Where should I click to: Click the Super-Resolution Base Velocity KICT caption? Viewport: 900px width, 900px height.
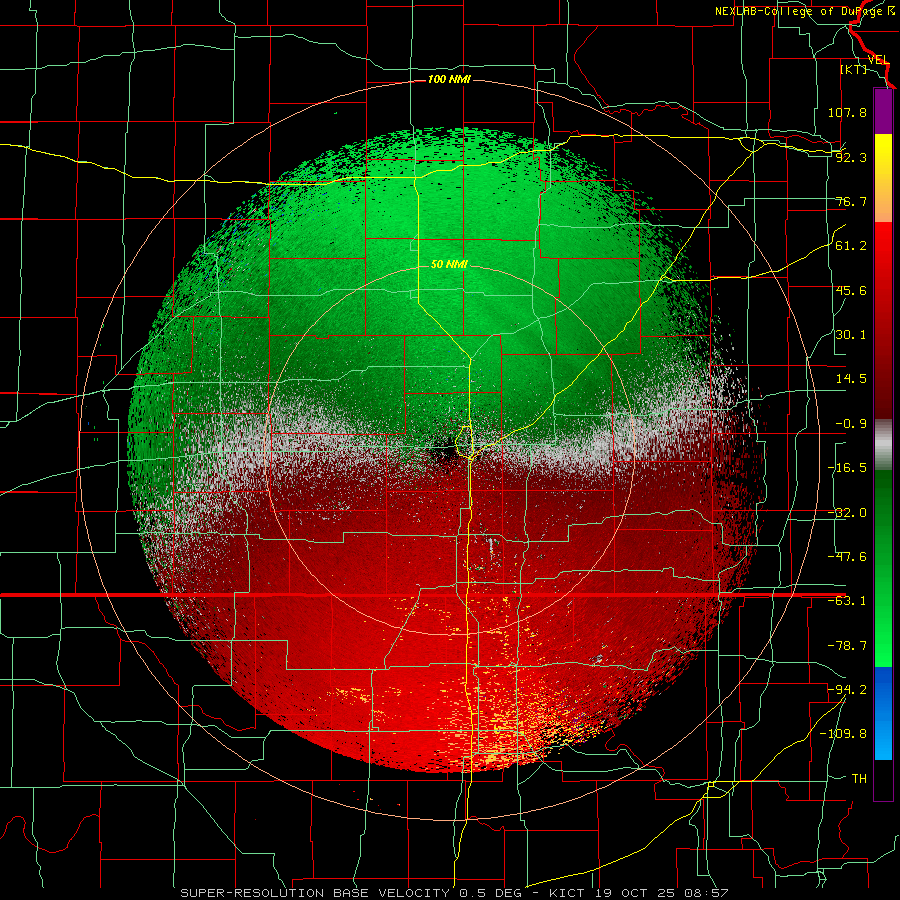point(454,893)
